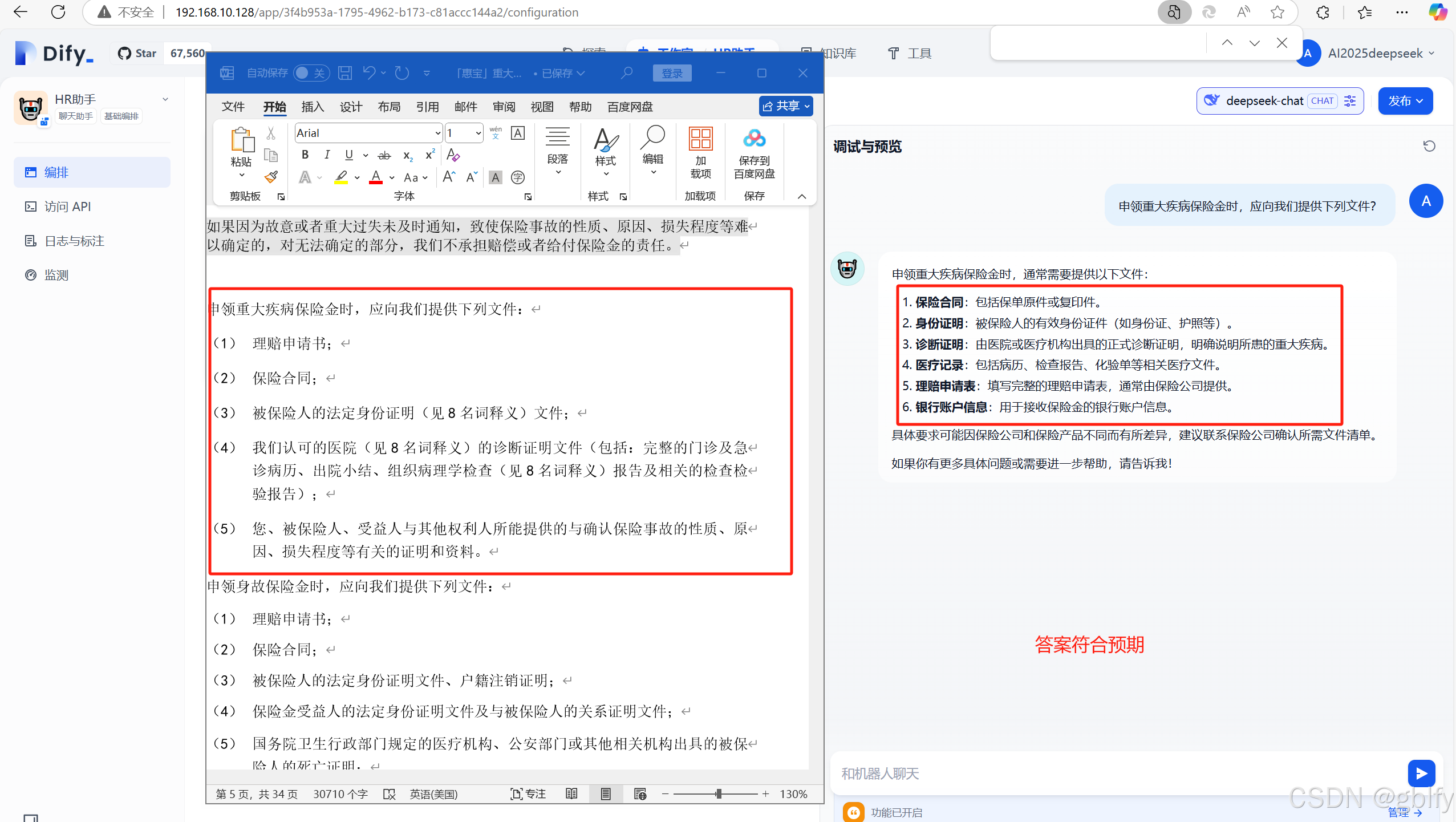Open model parameter settings sliders icon
The height and width of the screenshot is (822, 1456).
[1350, 101]
